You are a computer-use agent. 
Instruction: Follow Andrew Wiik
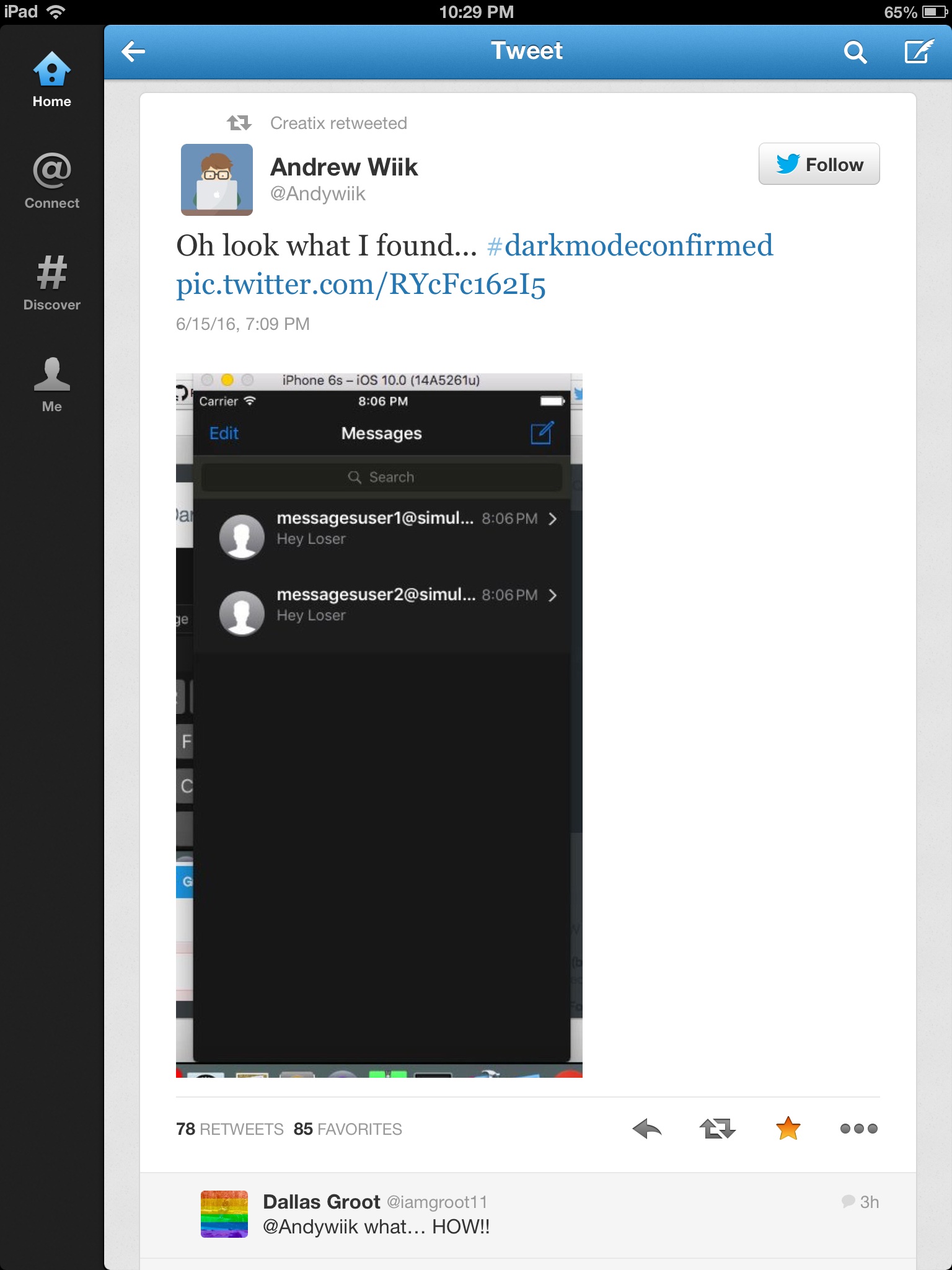[819, 164]
